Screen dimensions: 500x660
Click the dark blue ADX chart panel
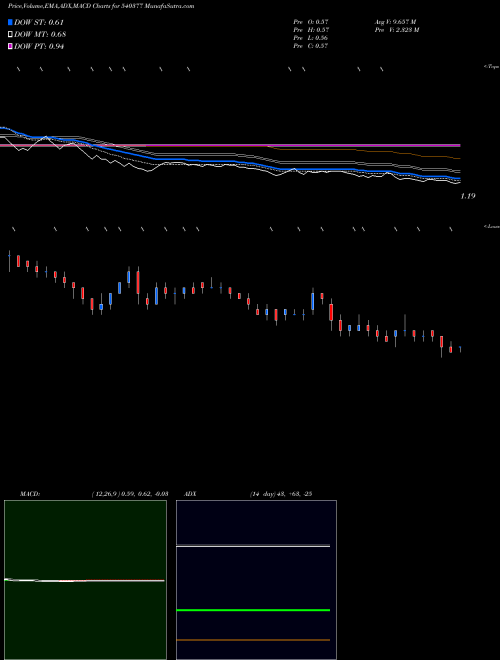(256, 580)
